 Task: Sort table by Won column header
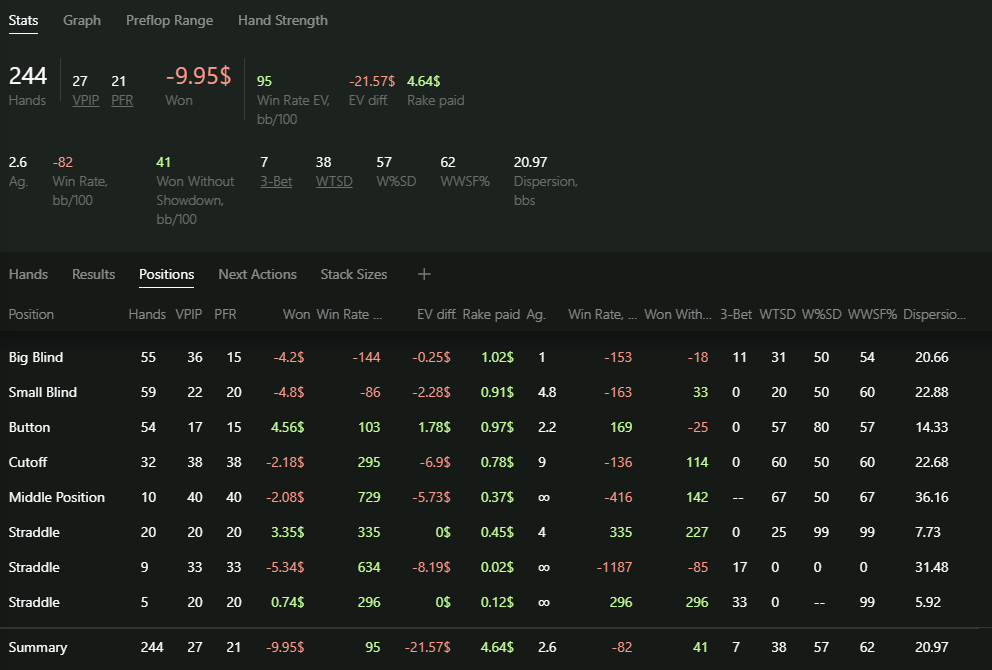pyautogui.click(x=296, y=314)
